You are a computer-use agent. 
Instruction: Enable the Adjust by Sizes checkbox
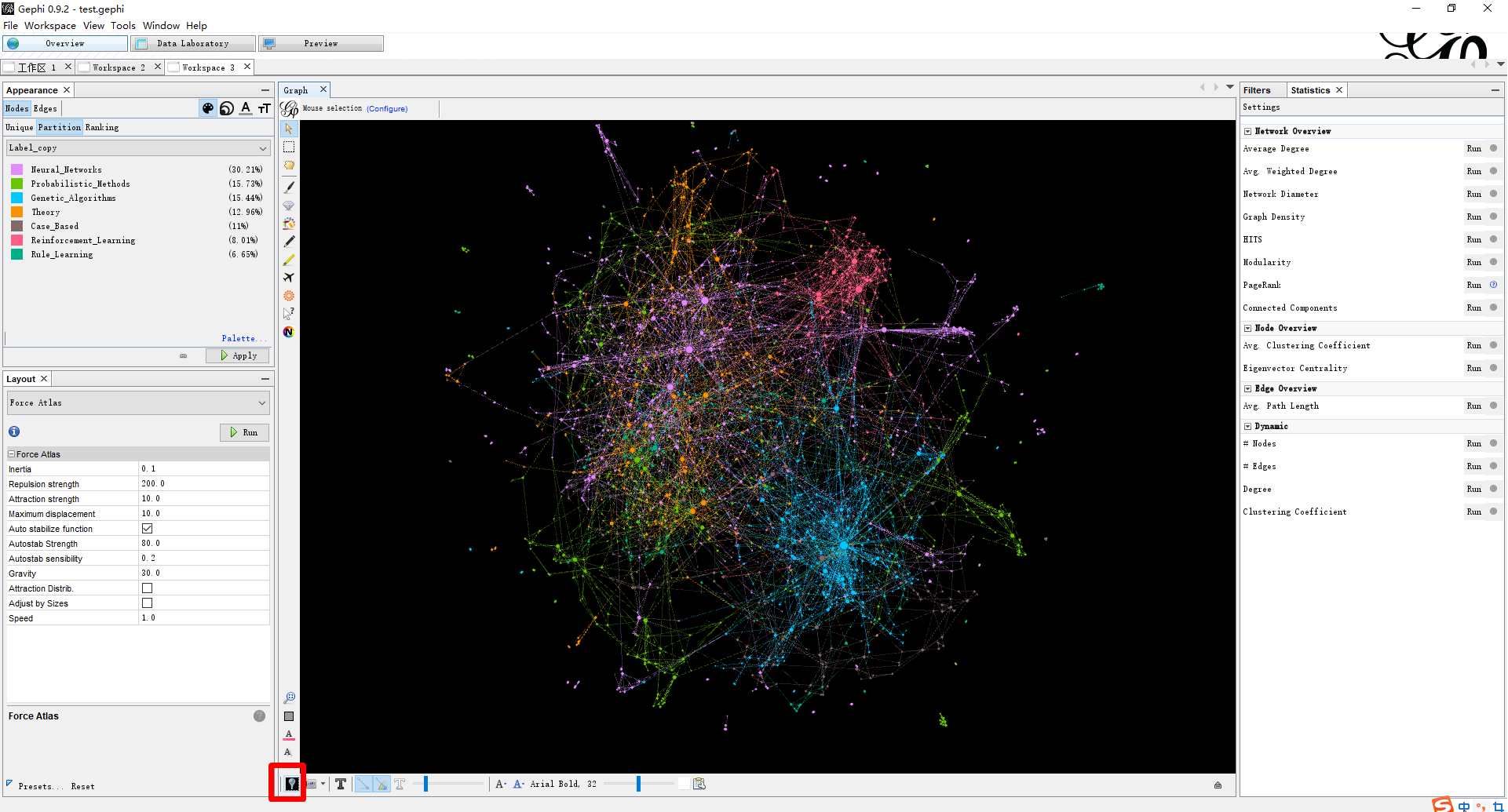click(x=147, y=603)
